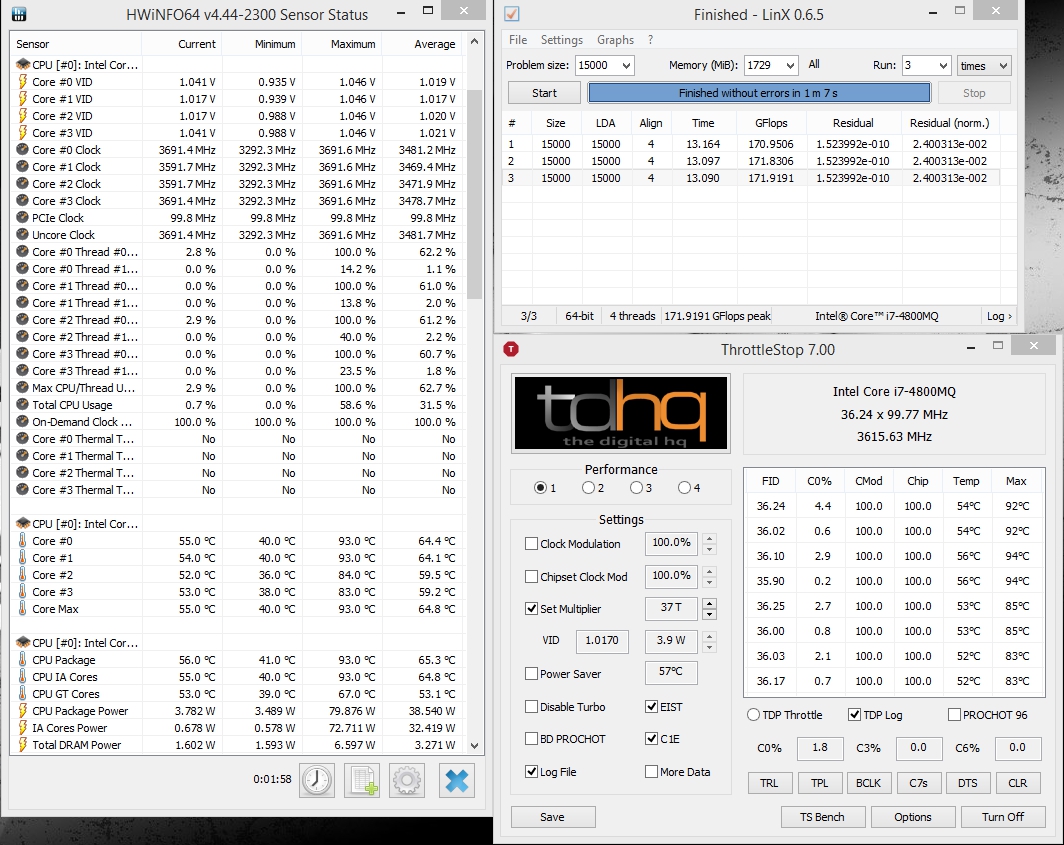The image size is (1064, 845).
Task: Increase the Set Multiplier value
Action: [709, 603]
